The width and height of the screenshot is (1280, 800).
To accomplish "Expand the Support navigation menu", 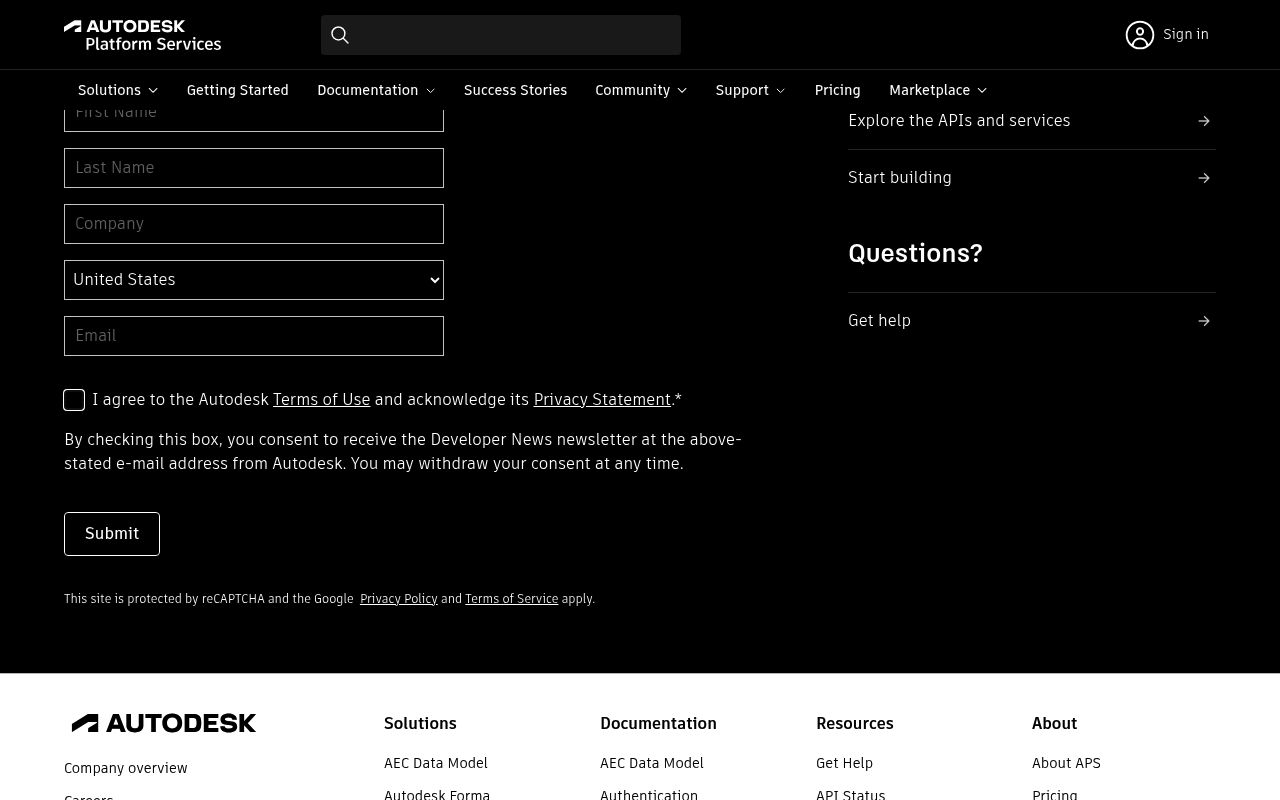I will point(750,90).
